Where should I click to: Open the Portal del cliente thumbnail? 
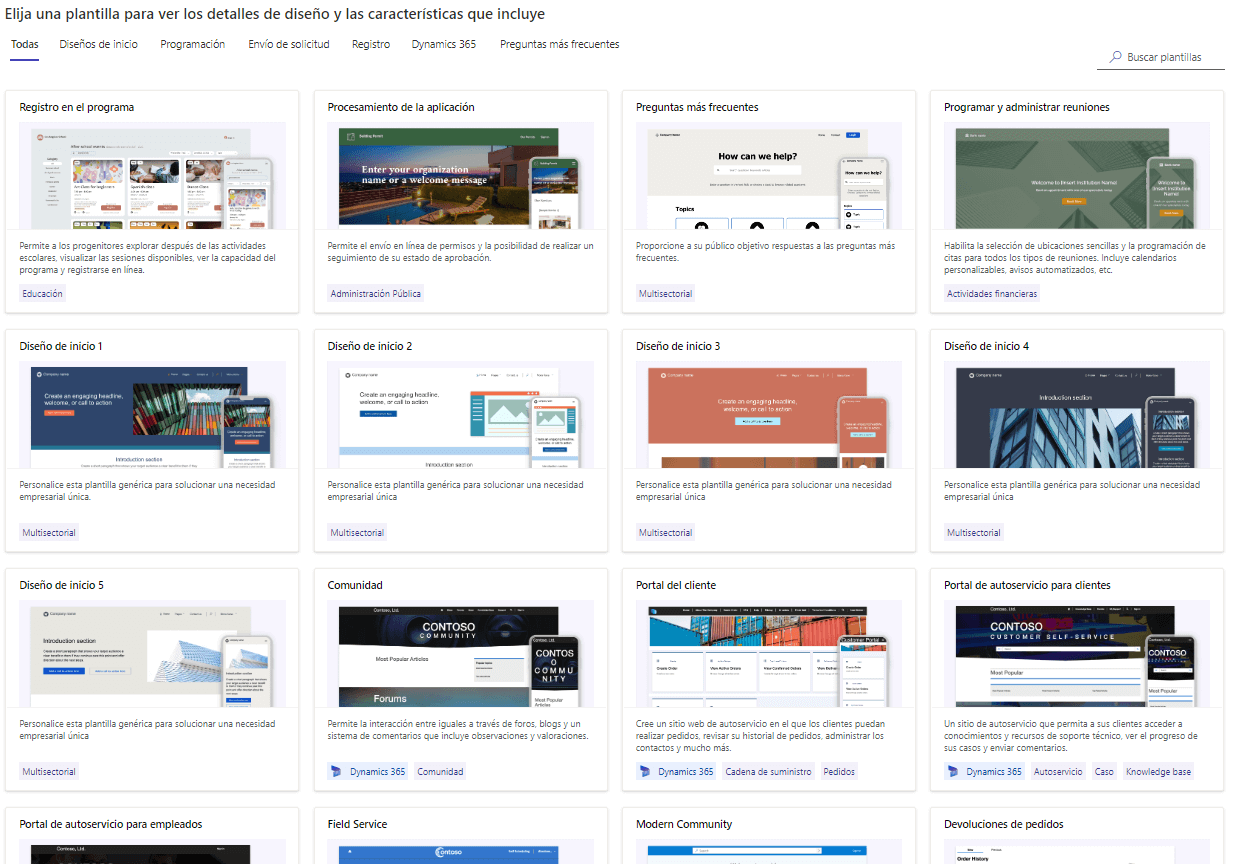(x=769, y=654)
